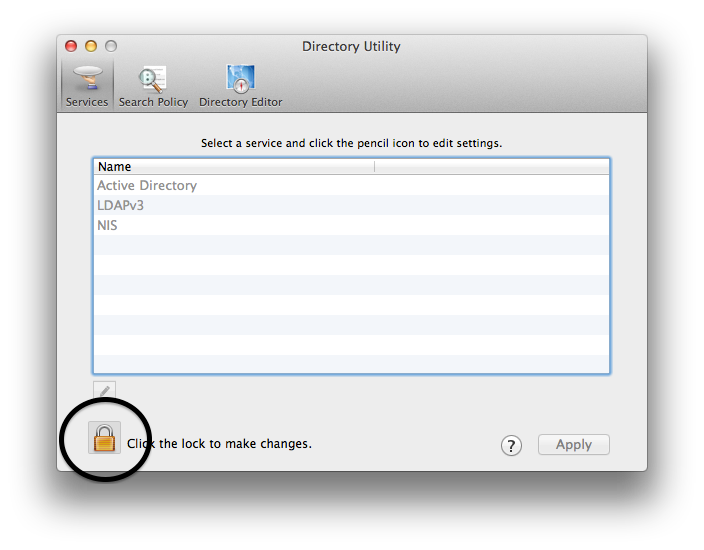704x550 pixels.
Task: Click the pencil edit icon
Action: (x=104, y=391)
